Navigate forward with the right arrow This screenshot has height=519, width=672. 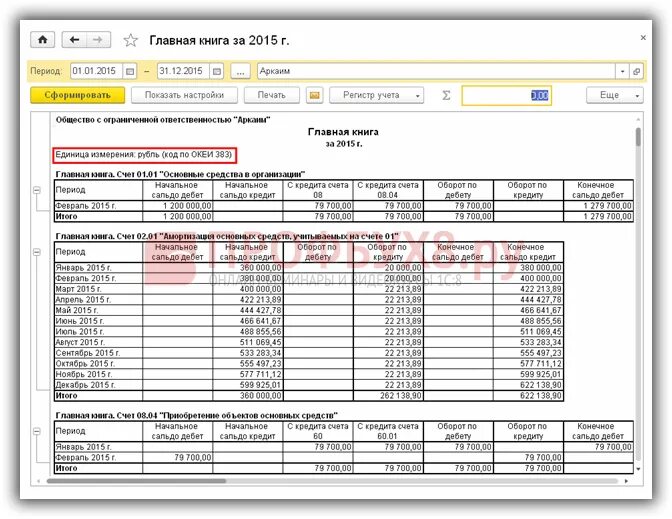click(99, 40)
